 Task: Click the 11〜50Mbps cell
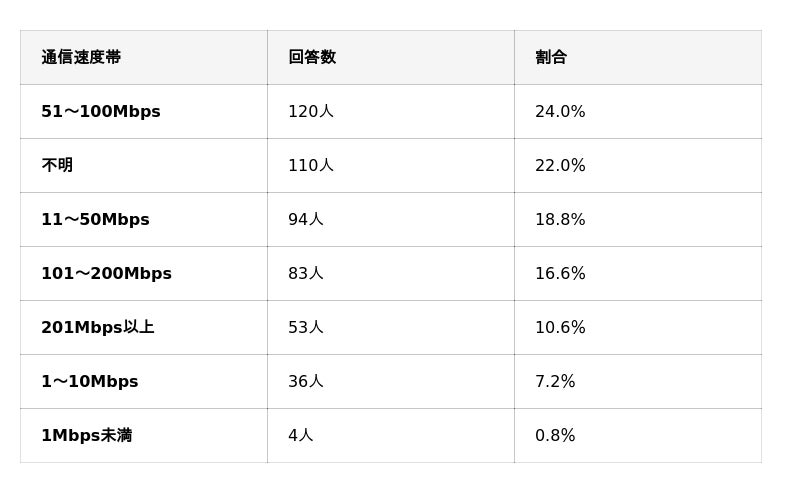tap(95, 220)
